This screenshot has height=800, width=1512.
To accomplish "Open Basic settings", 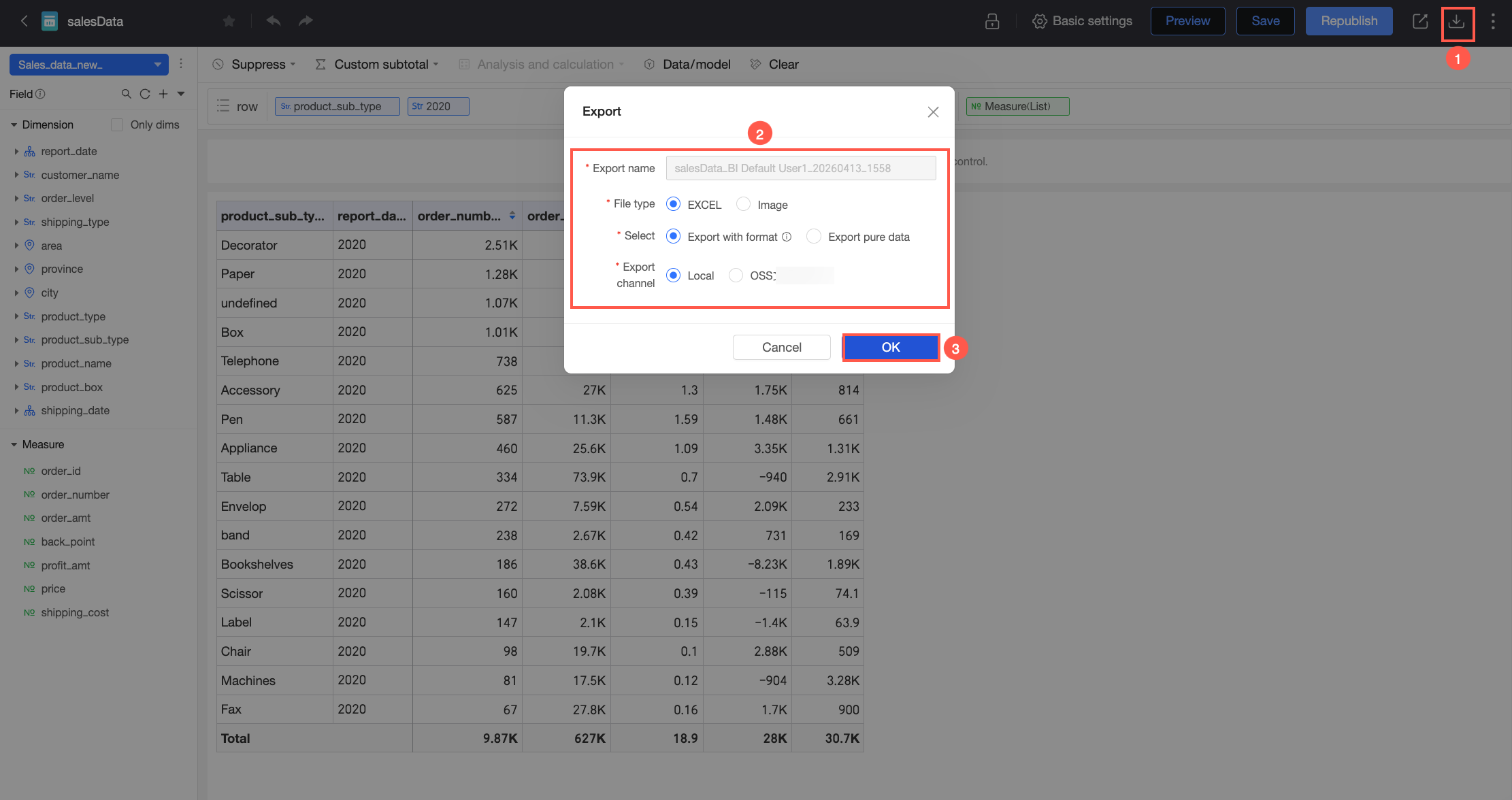I will 1082,21.
